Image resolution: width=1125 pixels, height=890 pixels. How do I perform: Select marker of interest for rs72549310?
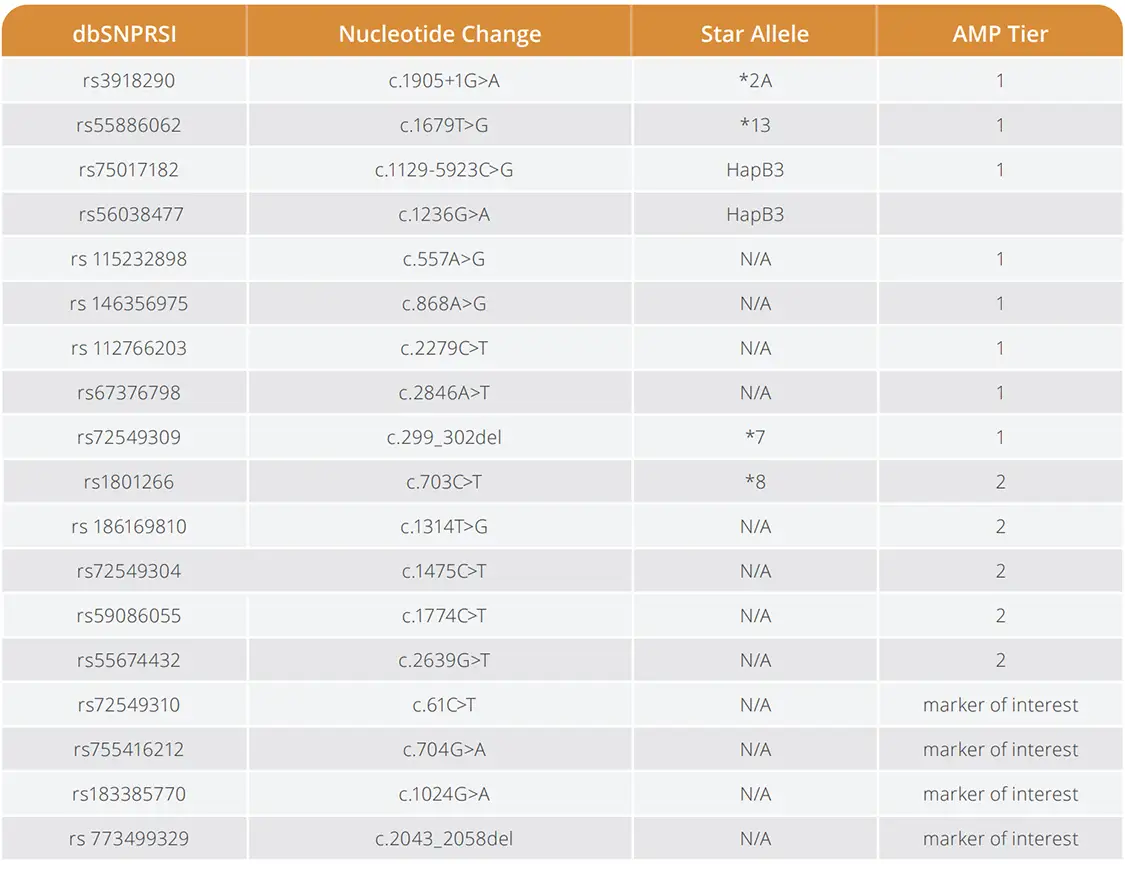(1000, 705)
